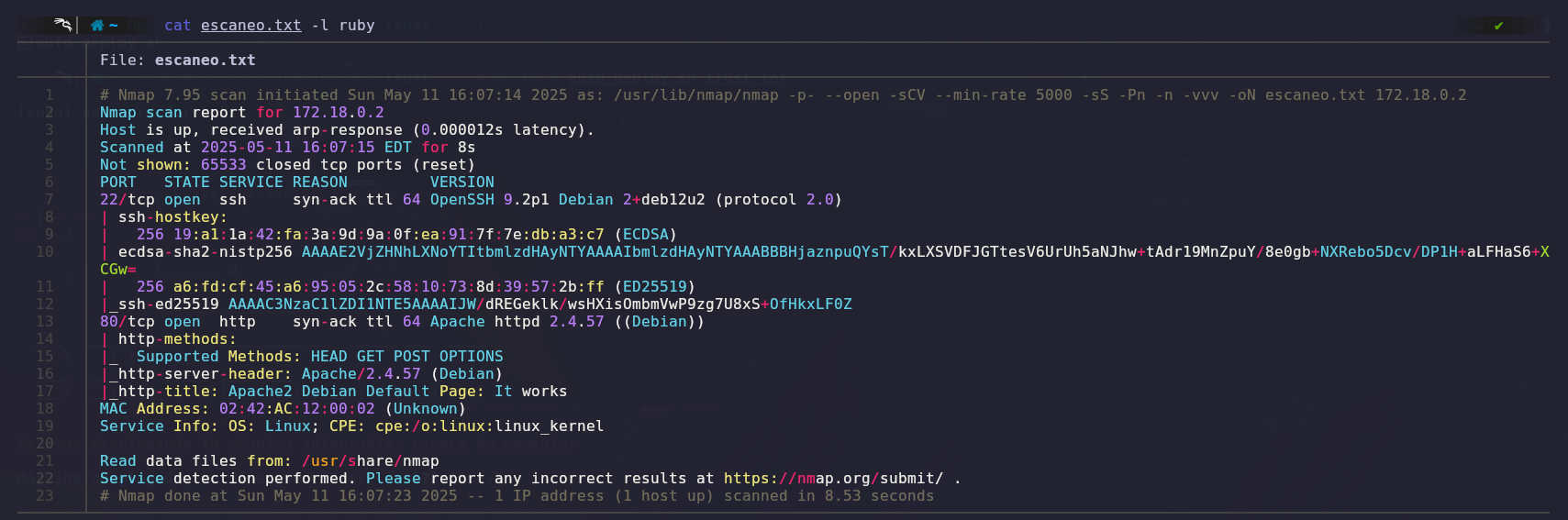Image resolution: width=1568 pixels, height=520 pixels.
Task: Click the '-oN' option in line 1
Action: pos(1242,95)
